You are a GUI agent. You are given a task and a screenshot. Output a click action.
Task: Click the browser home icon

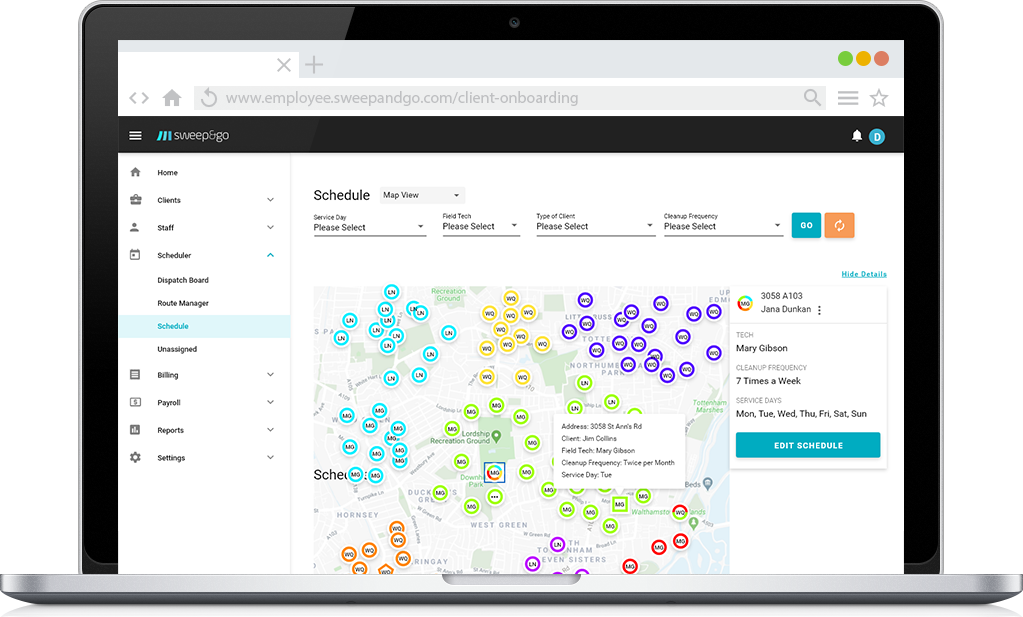pos(172,98)
